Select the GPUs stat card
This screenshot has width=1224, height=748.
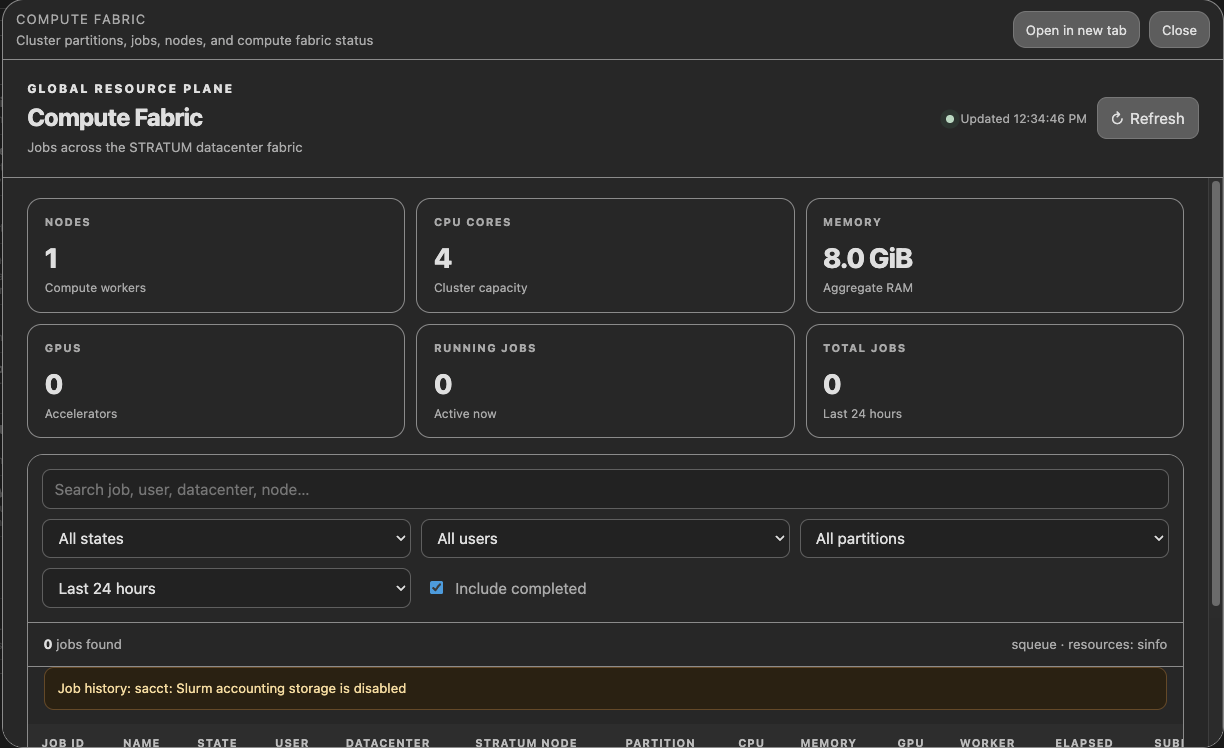pyautogui.click(x=216, y=381)
